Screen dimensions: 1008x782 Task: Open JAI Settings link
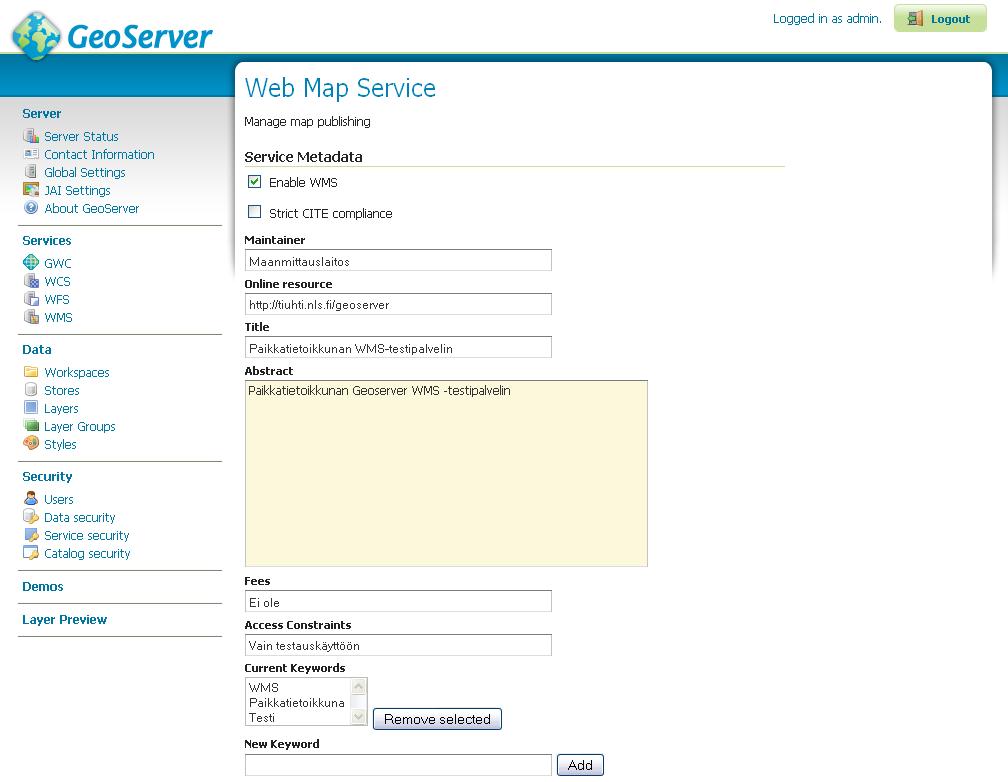coord(77,190)
